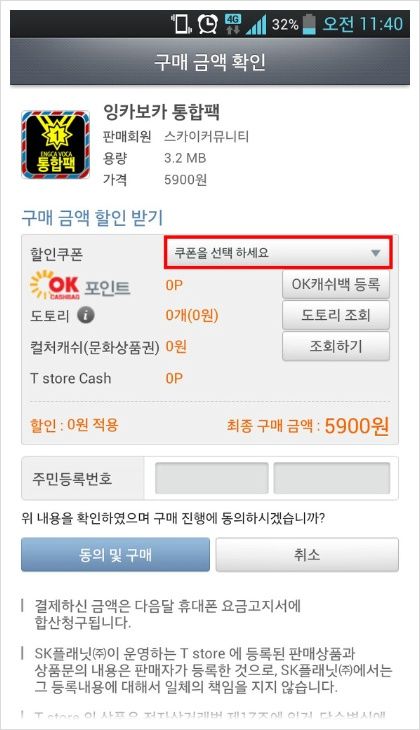Tap the 구매 금액 확인 title bar
The image size is (420, 730).
click(210, 61)
